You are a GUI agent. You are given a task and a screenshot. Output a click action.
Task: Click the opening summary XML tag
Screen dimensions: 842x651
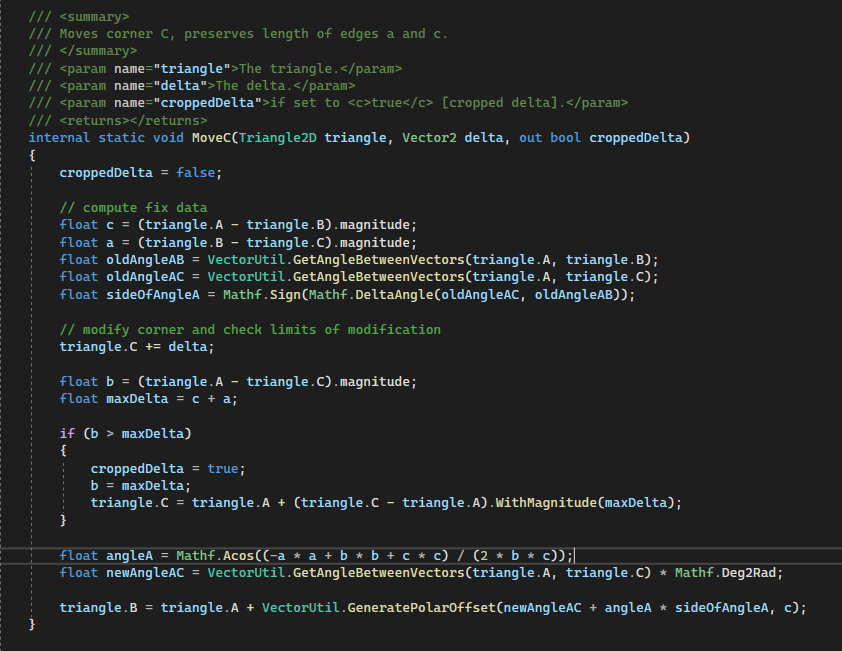point(94,17)
